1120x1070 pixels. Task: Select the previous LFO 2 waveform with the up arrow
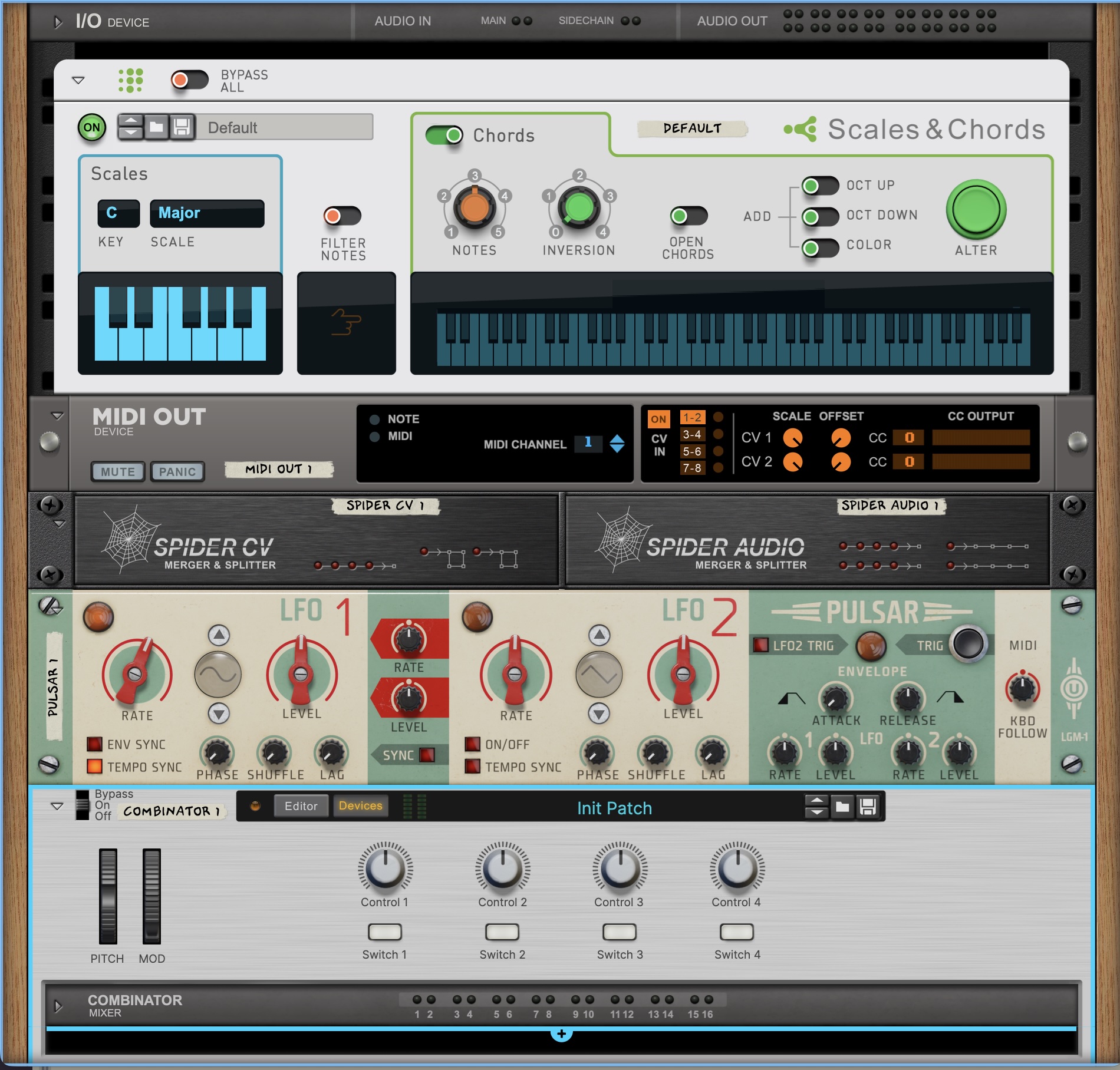pos(599,635)
